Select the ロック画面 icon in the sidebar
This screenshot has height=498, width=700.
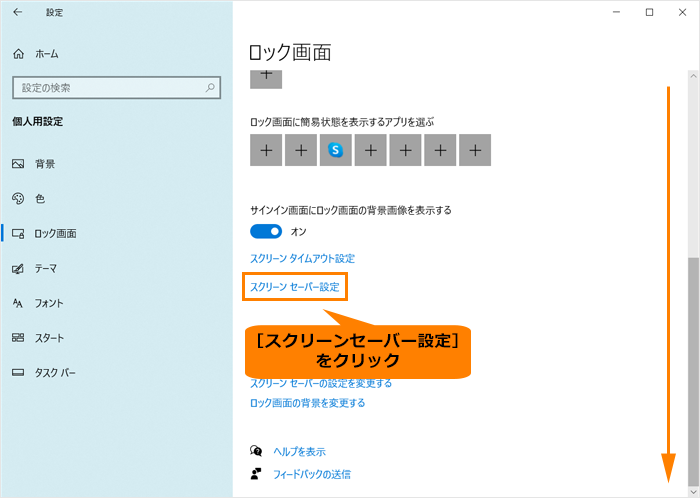point(18,233)
